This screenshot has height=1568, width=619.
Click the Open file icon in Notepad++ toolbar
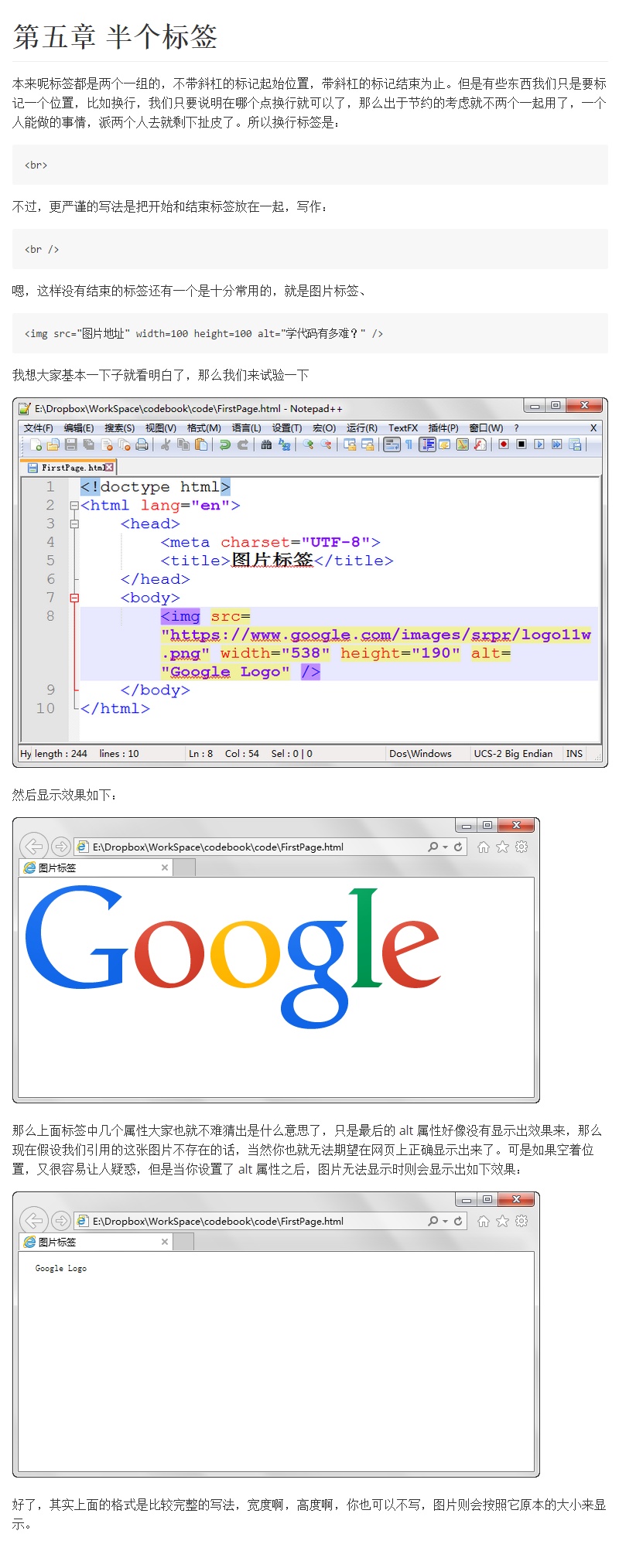(x=53, y=445)
